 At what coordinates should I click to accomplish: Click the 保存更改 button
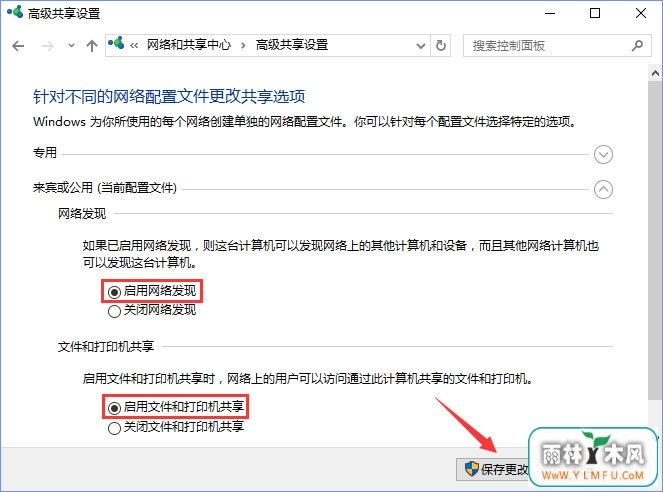493,469
